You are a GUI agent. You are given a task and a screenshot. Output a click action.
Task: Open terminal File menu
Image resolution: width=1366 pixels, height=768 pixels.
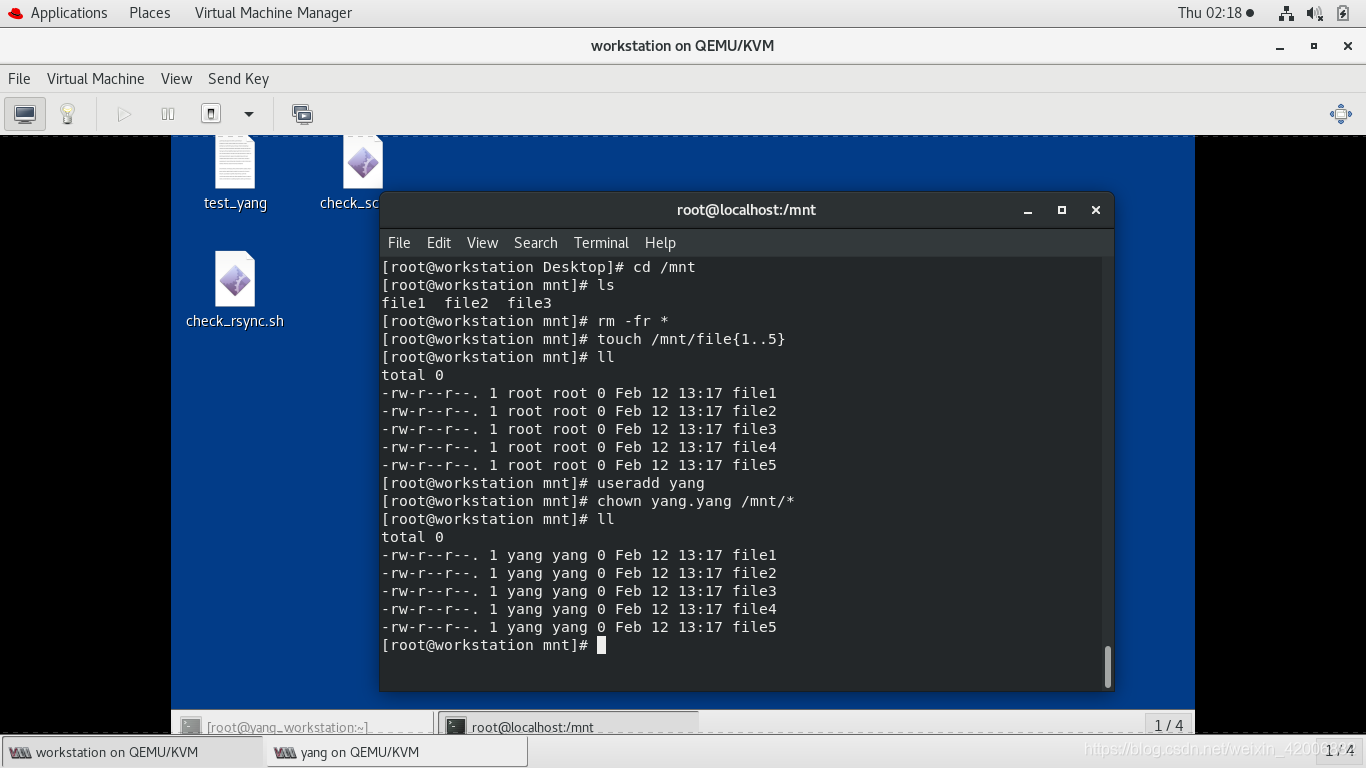click(399, 243)
